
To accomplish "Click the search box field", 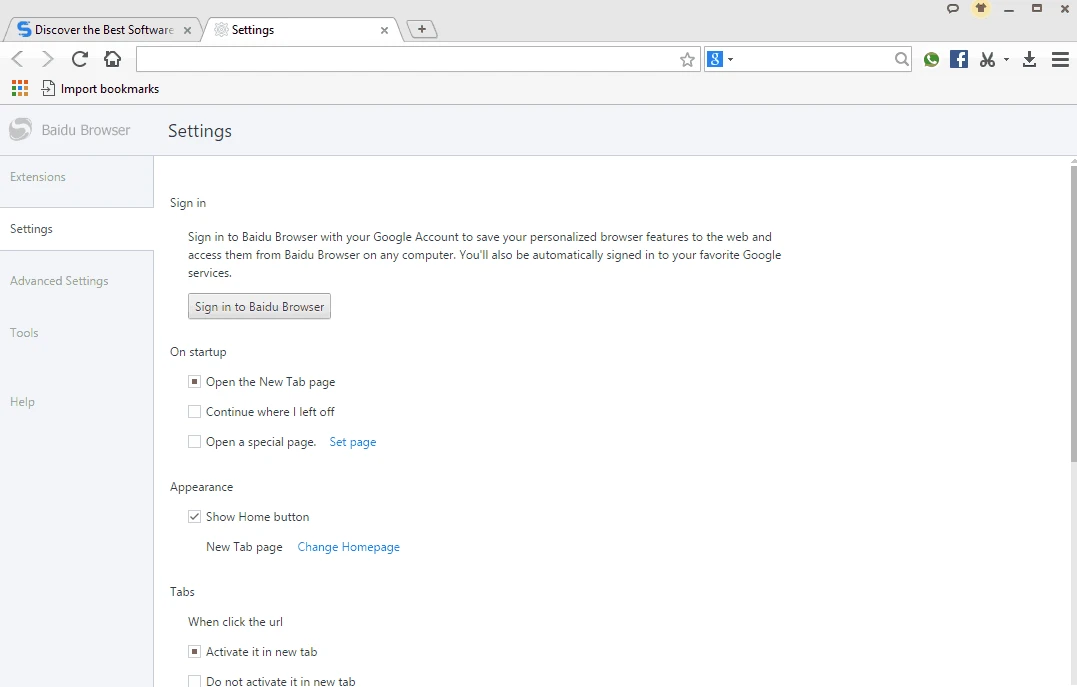I will 814,60.
